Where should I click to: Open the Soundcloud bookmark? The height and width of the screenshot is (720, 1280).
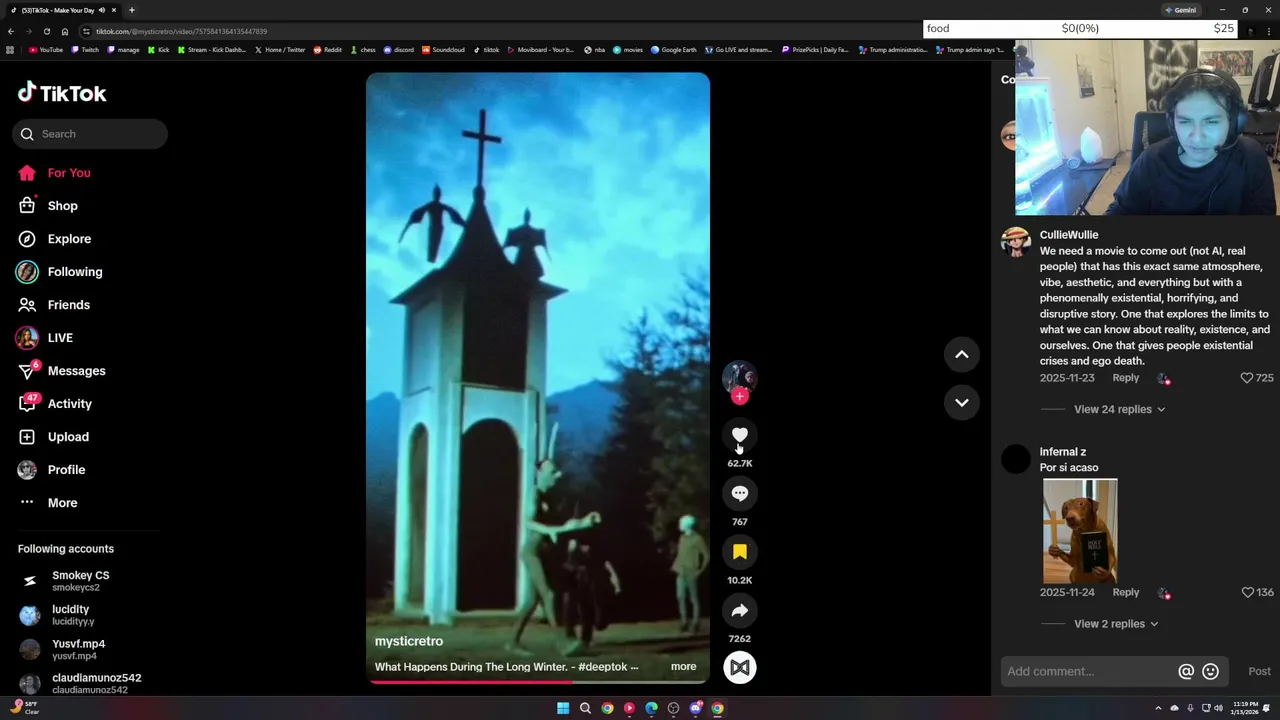tap(443, 50)
